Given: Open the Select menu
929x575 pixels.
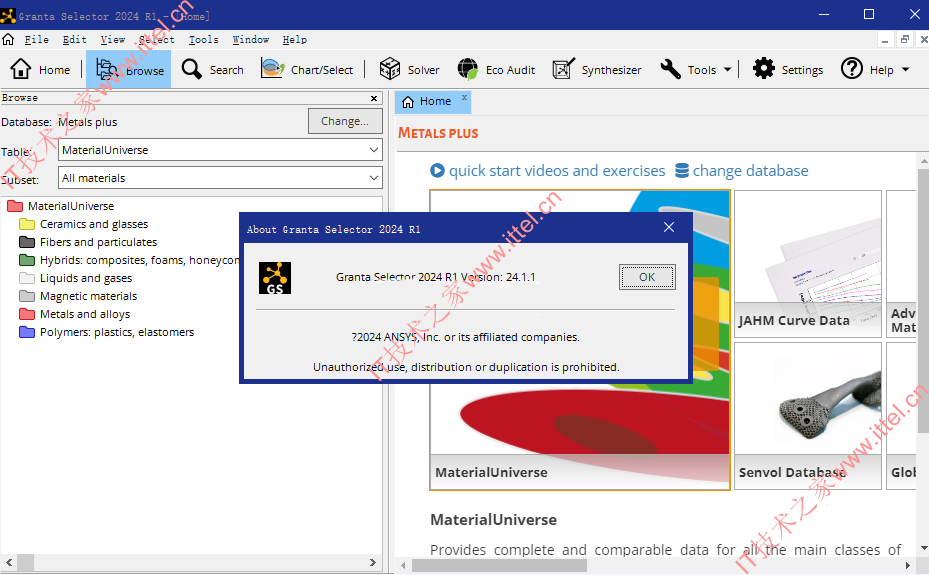Looking at the screenshot, I should click(157, 40).
